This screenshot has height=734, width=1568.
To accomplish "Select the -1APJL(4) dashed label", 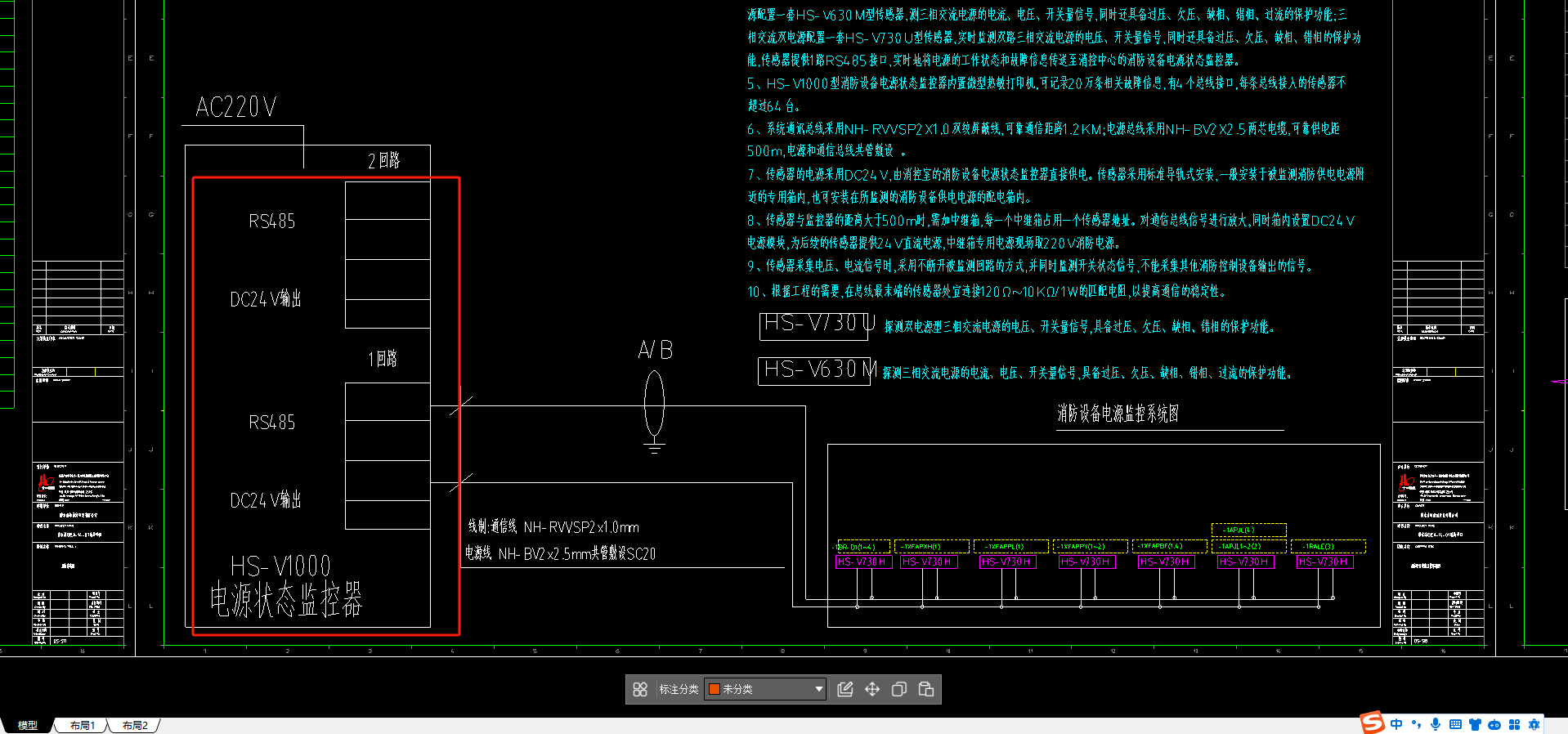I will pos(1248,530).
